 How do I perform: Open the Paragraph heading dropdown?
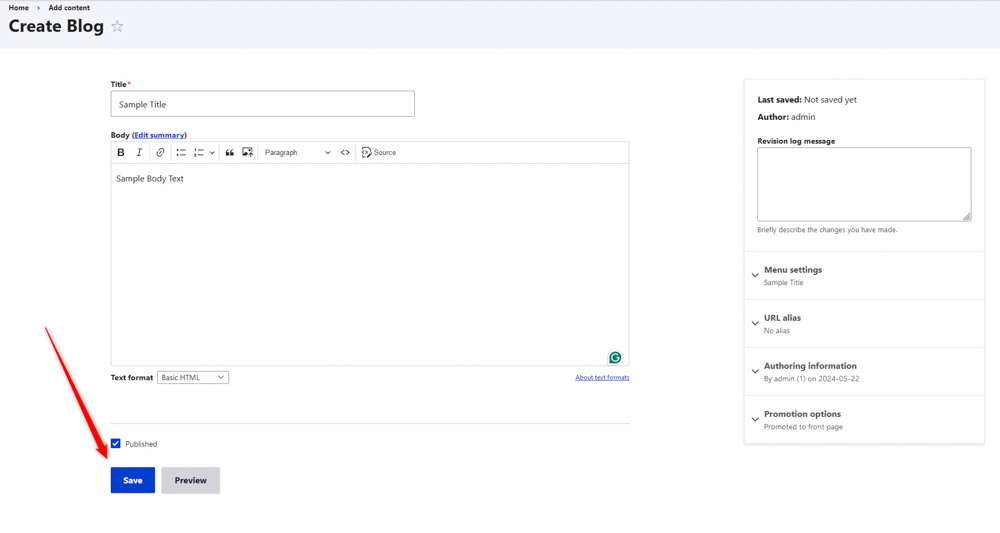[x=297, y=152]
